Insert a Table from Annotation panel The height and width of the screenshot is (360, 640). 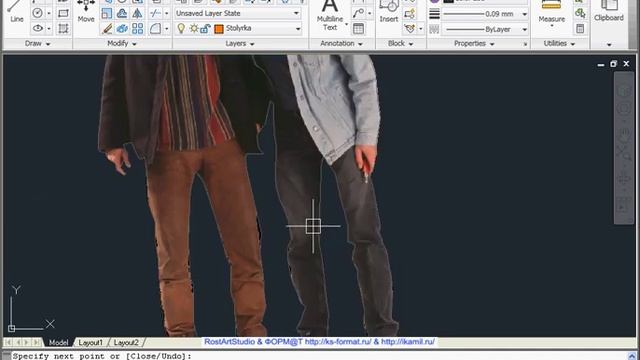click(358, 29)
